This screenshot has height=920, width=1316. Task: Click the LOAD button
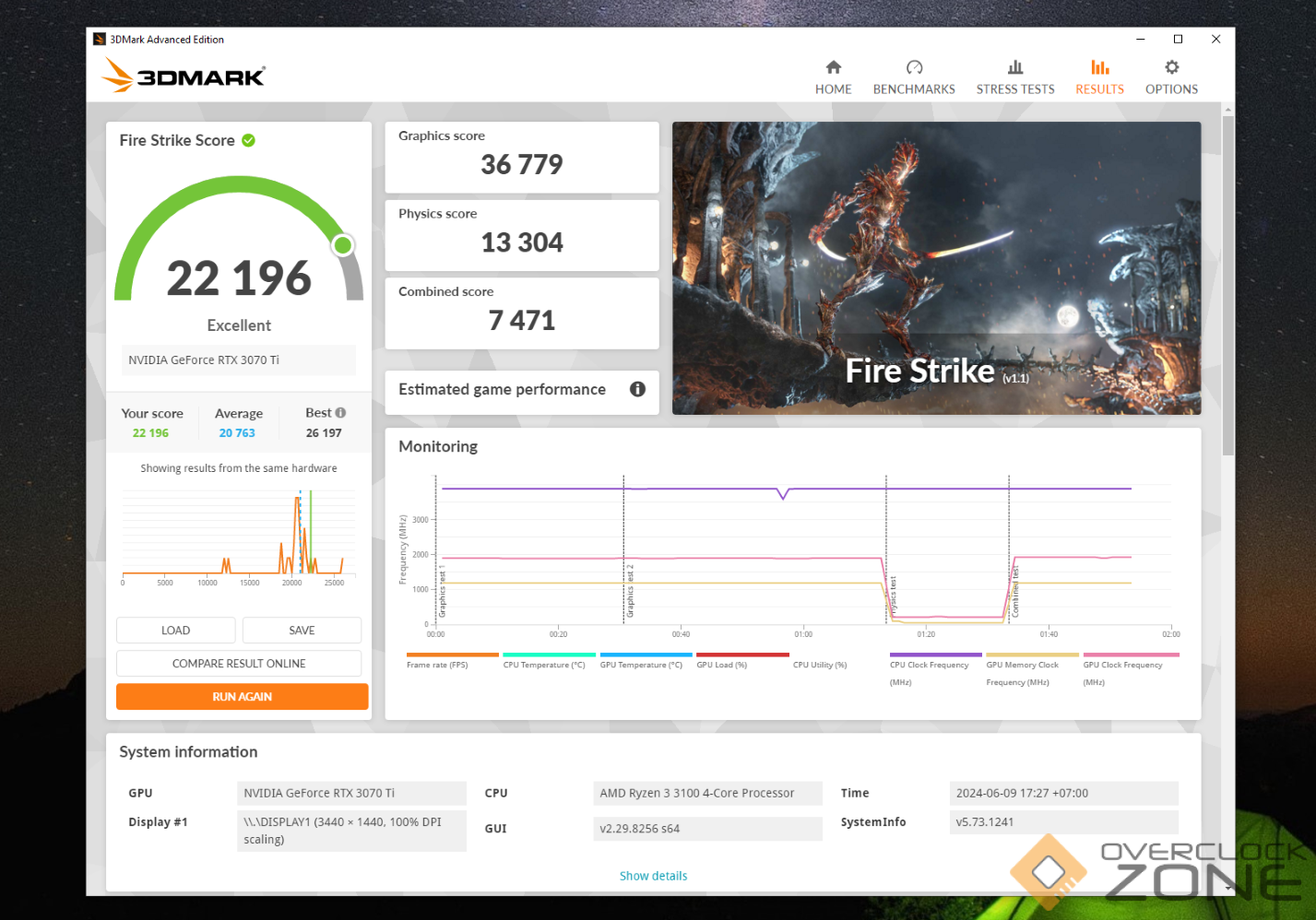(175, 631)
